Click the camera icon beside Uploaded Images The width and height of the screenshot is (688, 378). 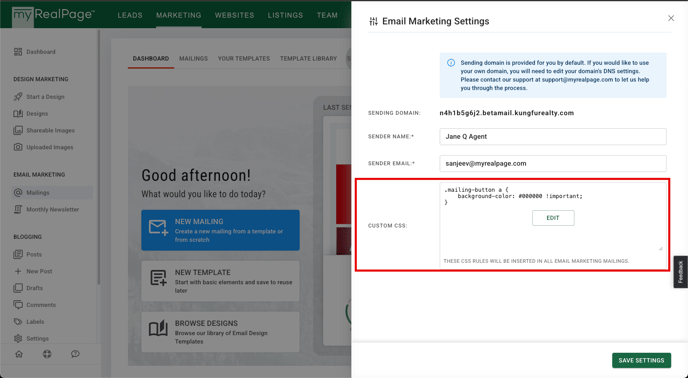(18, 147)
